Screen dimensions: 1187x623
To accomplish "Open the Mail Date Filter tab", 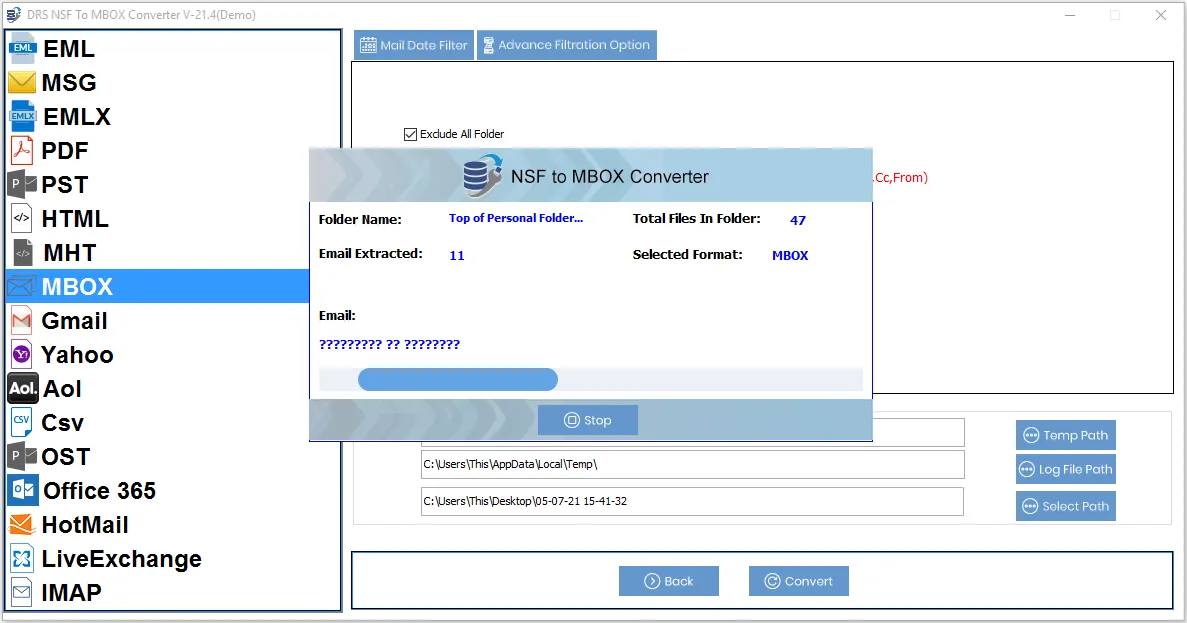I will coord(414,45).
